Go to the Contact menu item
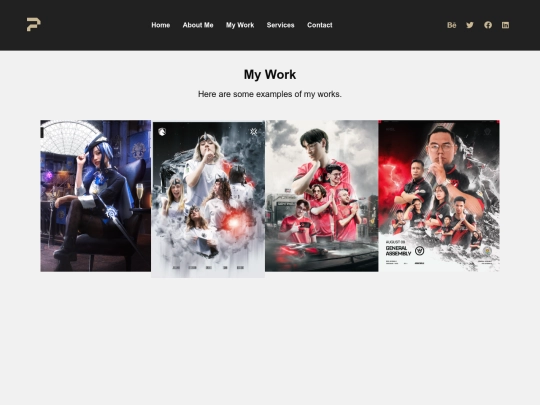 pos(320,25)
